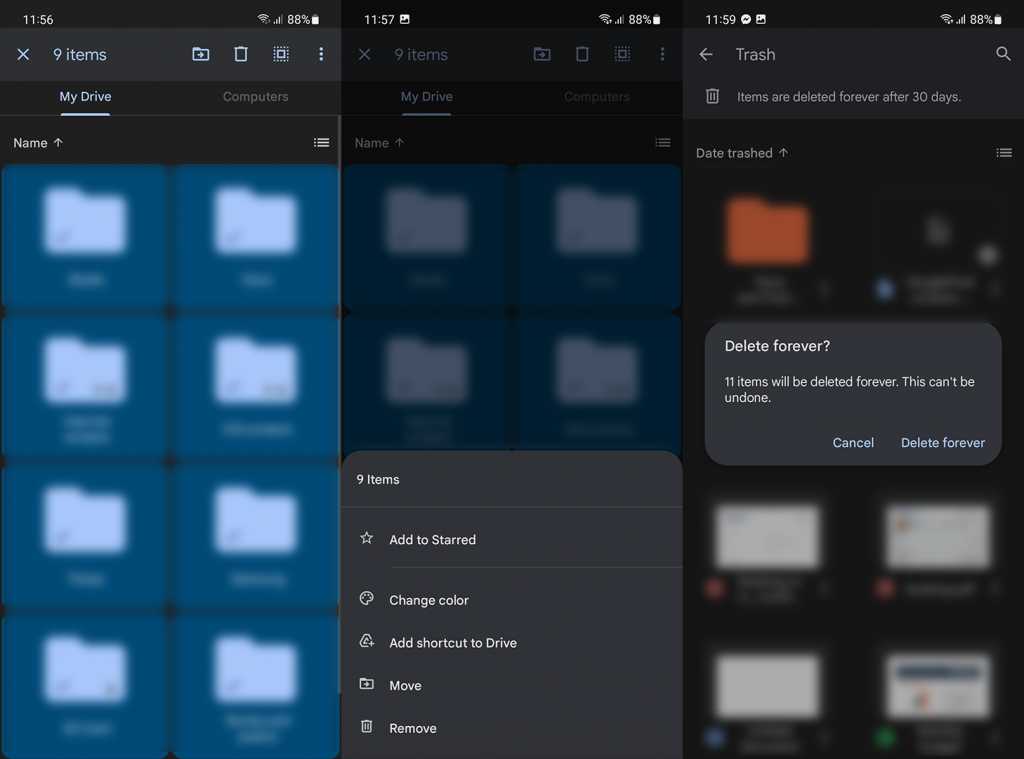The width and height of the screenshot is (1024, 759).
Task: Tap select-all icon in left screen toolbar
Action: pos(281,54)
